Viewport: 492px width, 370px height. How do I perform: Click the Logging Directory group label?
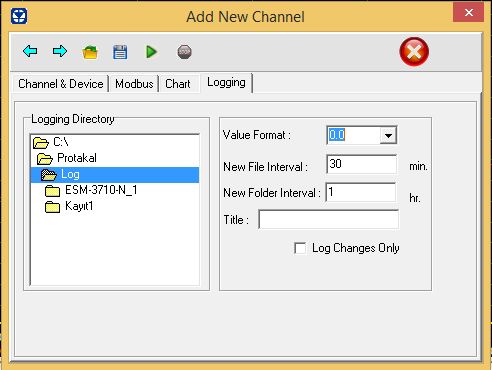[73, 119]
